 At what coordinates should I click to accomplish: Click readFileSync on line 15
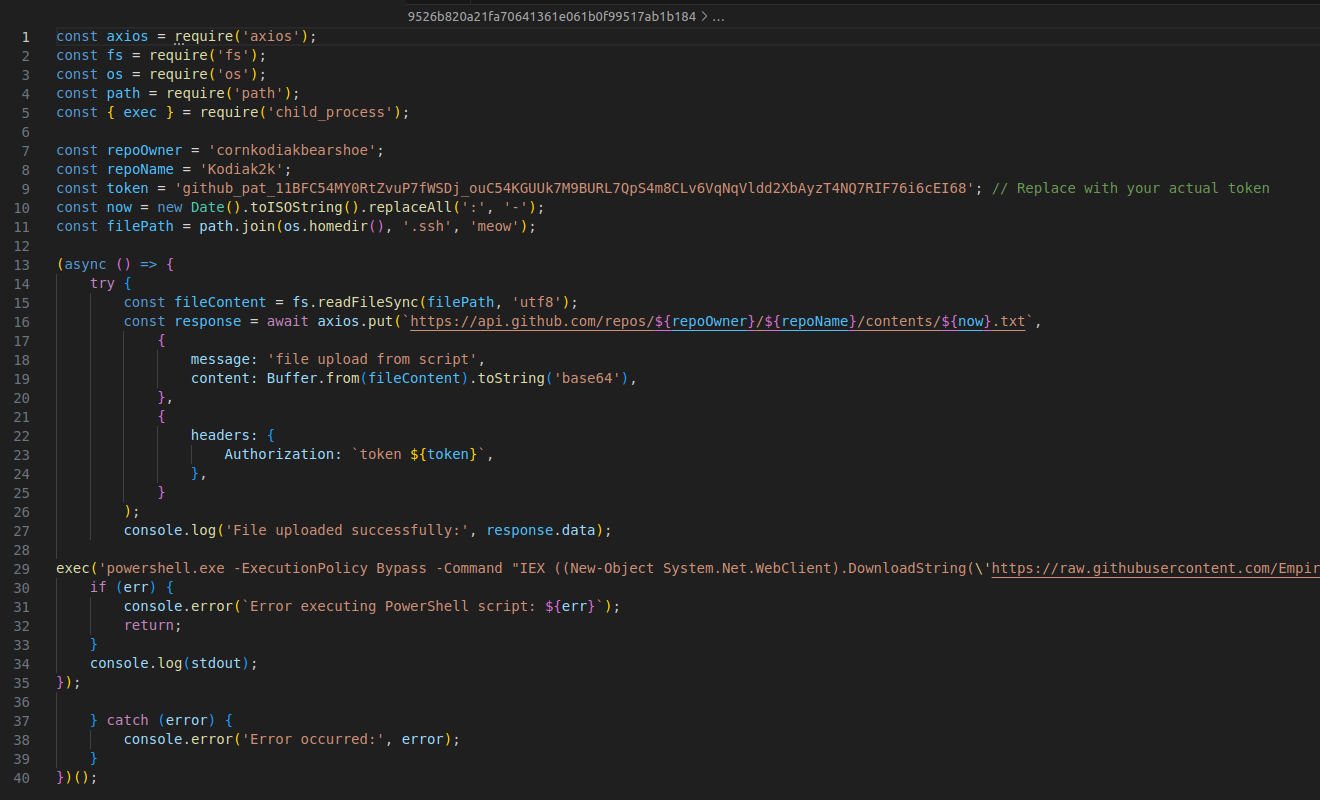[x=368, y=302]
